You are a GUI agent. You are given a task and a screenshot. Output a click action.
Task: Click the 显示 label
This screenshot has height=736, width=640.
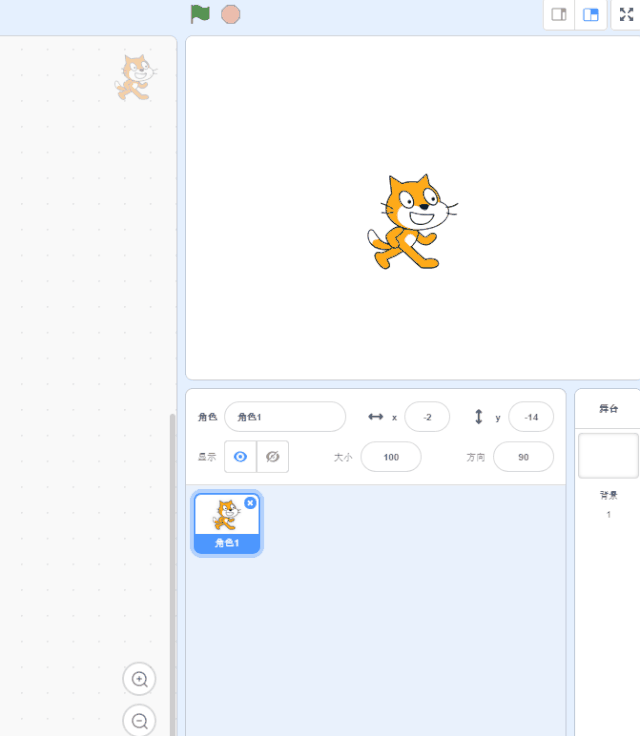[x=207, y=457]
